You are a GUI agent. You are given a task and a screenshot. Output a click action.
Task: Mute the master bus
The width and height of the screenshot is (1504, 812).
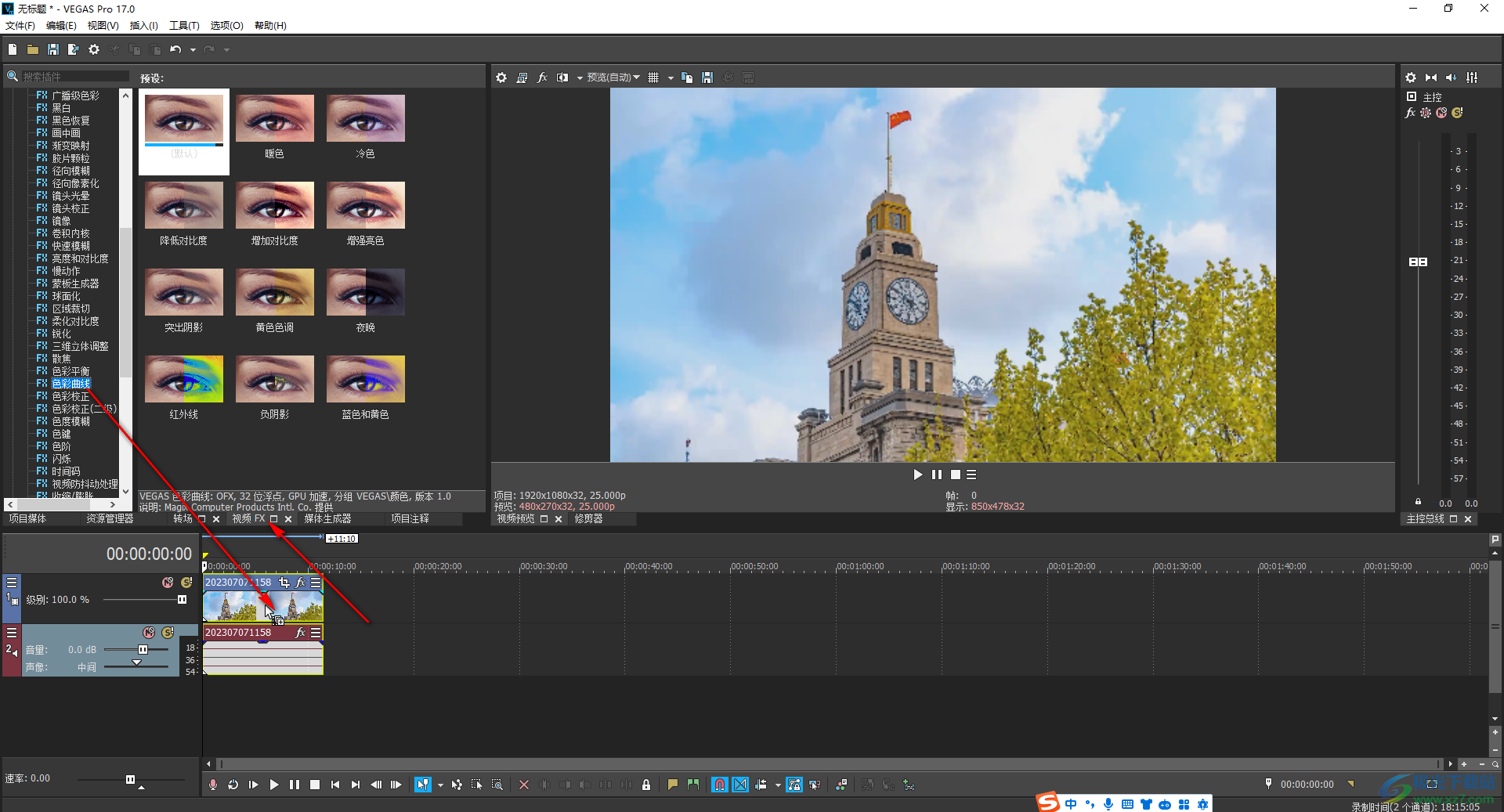point(1441,113)
